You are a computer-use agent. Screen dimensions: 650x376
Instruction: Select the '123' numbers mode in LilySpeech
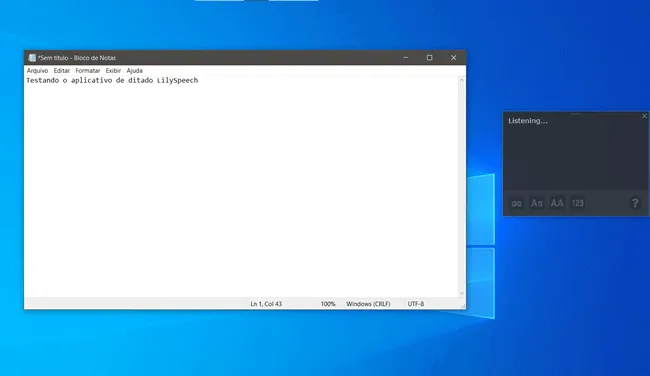(578, 203)
